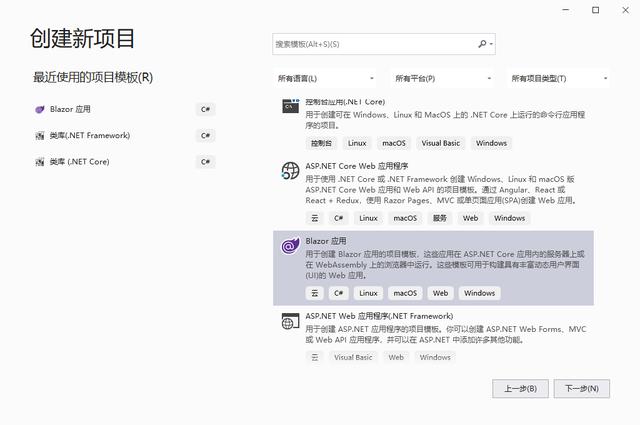Click the ASP.NET Web (.NET Framework) icon

291,321
